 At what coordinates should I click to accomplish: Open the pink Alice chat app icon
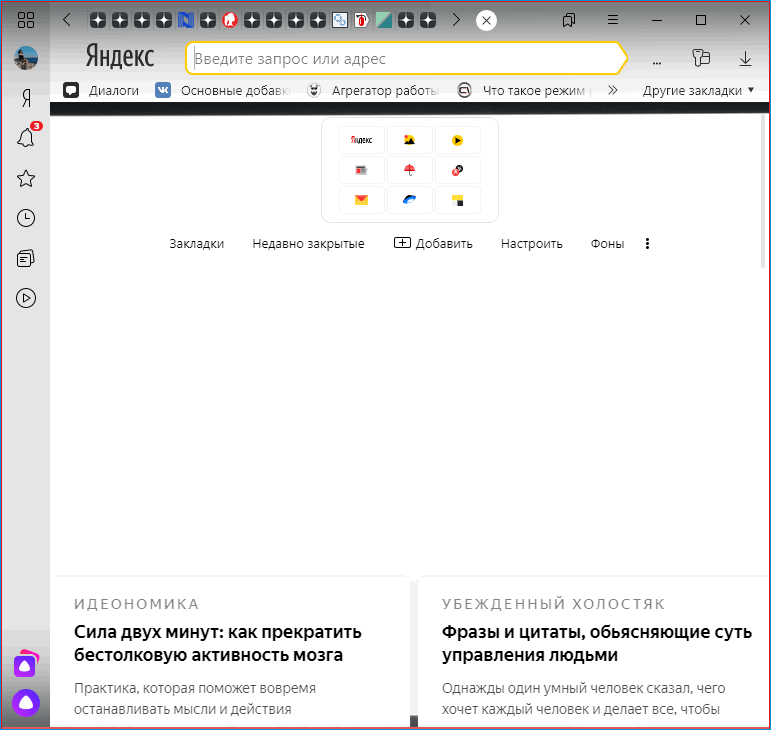tap(26, 664)
